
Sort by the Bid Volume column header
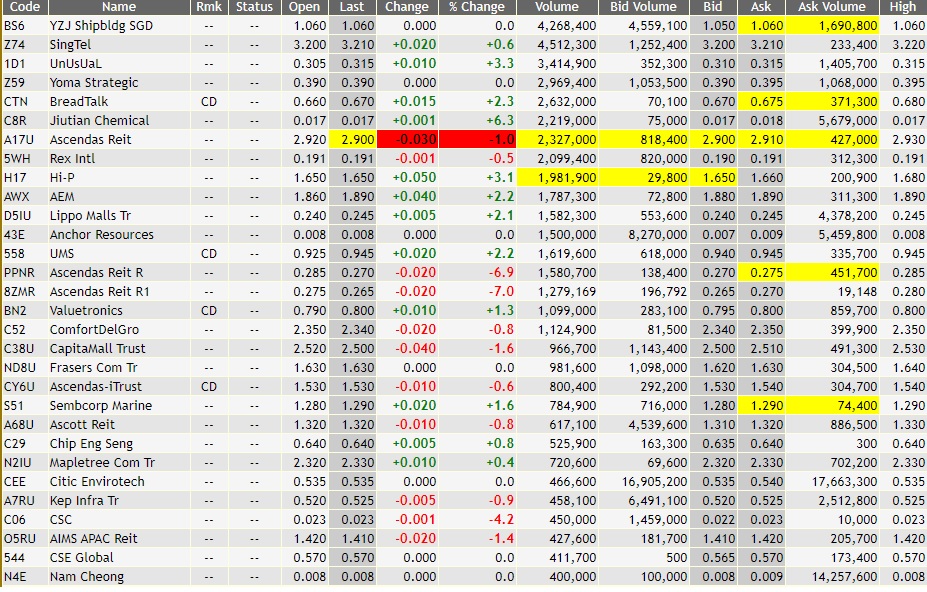643,7
